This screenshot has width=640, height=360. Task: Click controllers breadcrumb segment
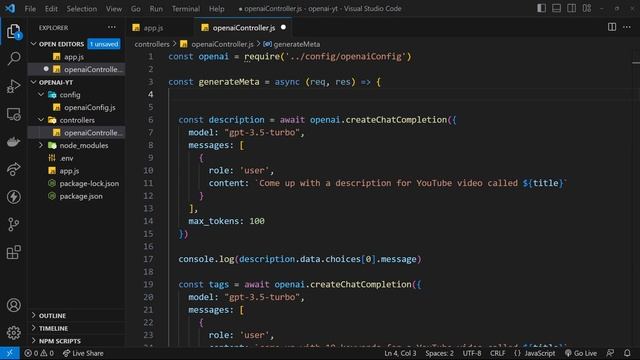[x=152, y=44]
